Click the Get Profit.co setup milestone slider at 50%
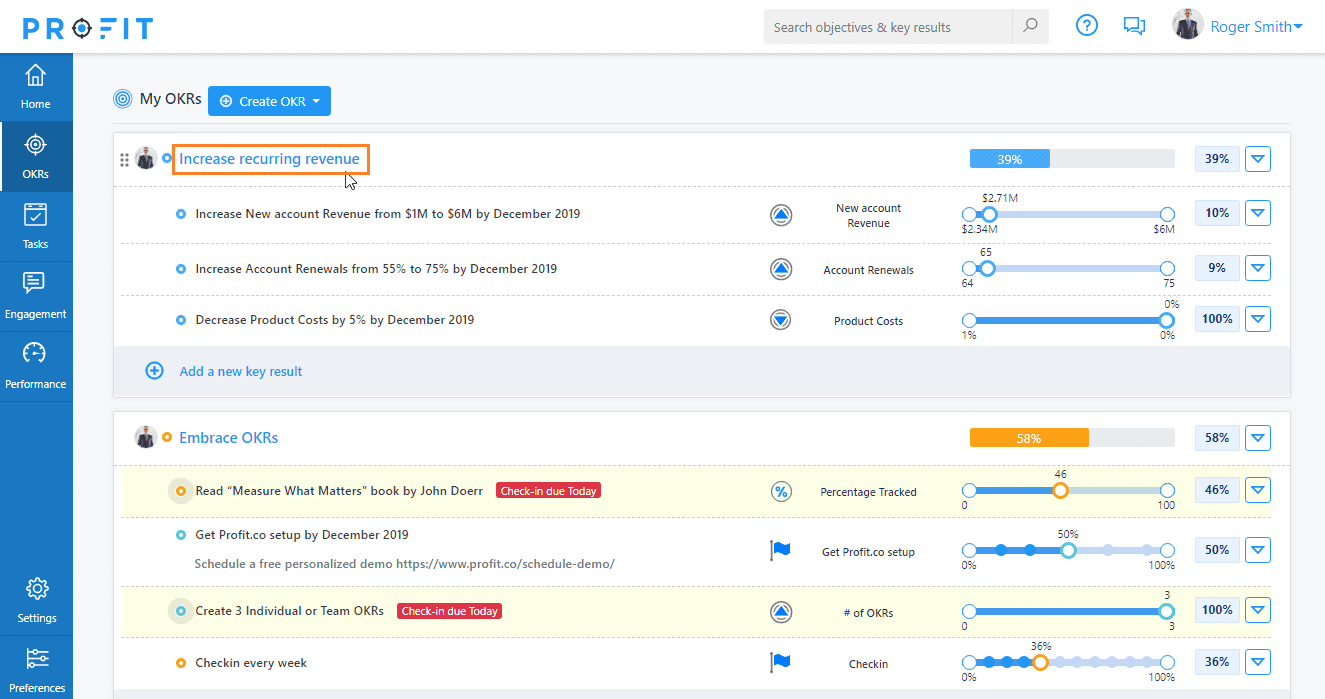Viewport: 1325px width, 699px height. pos(1068,550)
